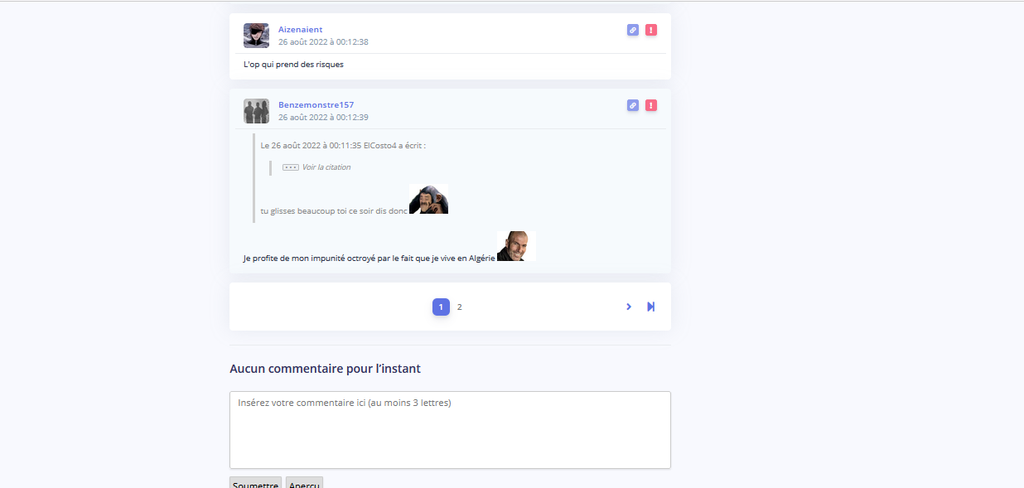Select page 1 in pagination
This screenshot has width=1024, height=488.
coord(441,307)
